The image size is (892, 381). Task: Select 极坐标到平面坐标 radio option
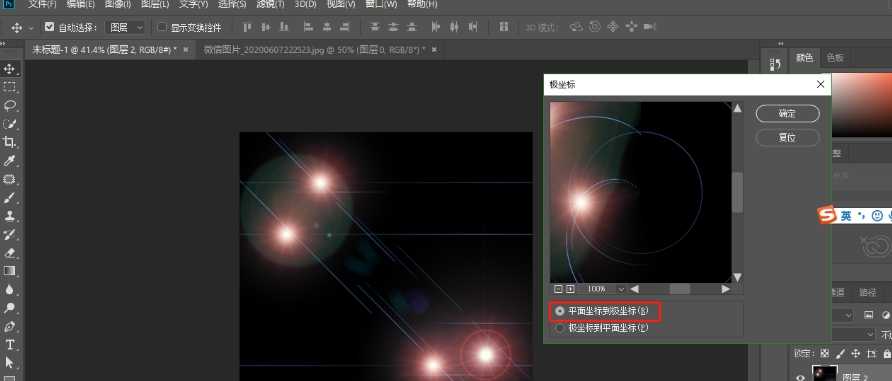[560, 328]
